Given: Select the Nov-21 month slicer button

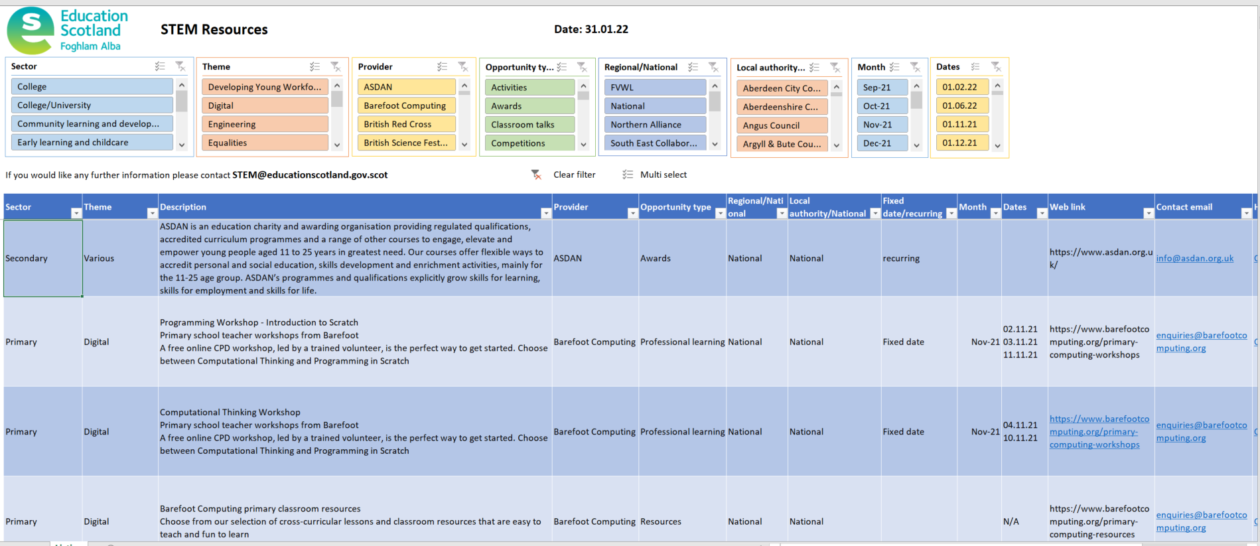Looking at the screenshot, I should [882, 124].
